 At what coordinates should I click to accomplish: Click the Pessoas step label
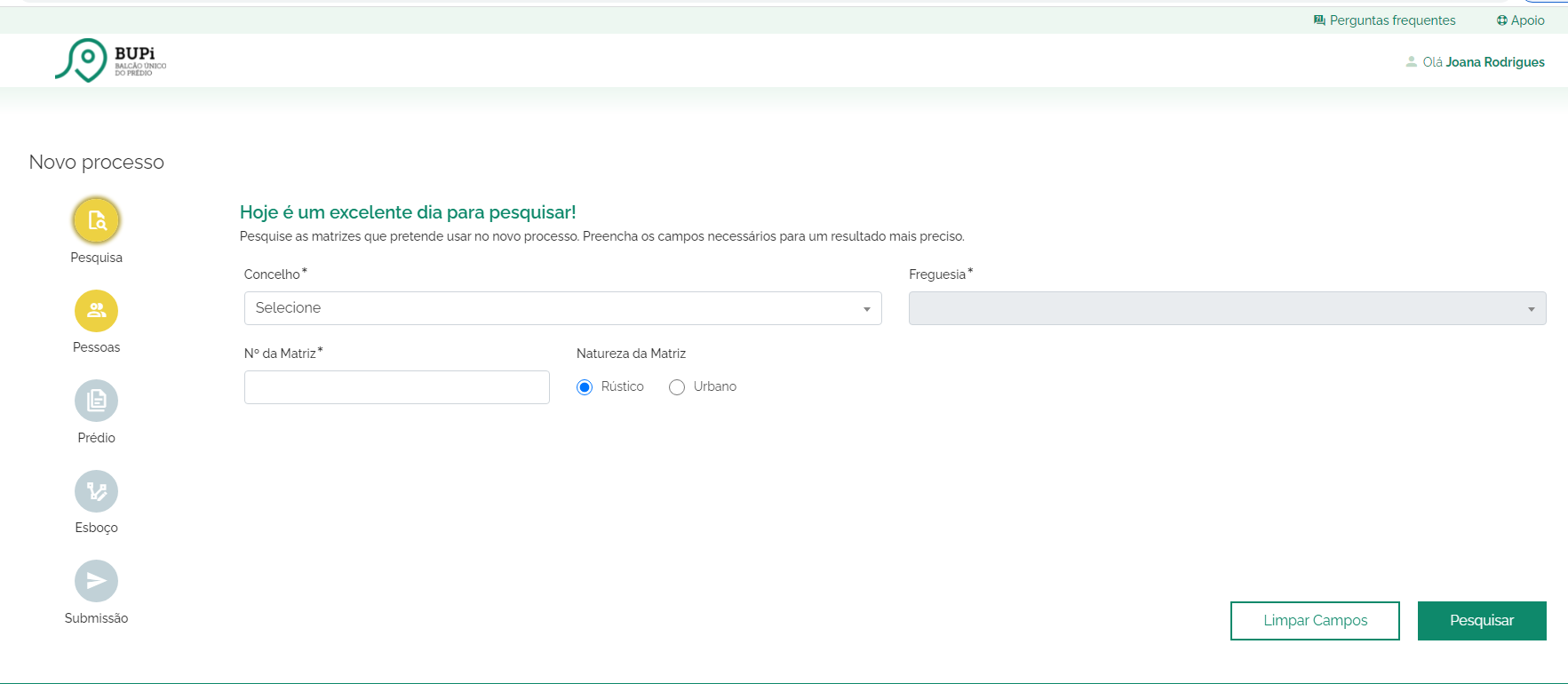coord(96,347)
